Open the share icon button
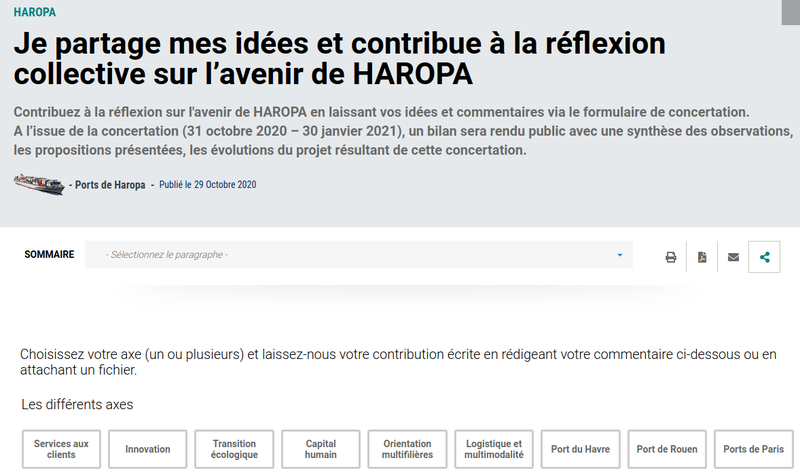This screenshot has height=475, width=800. pos(764,257)
